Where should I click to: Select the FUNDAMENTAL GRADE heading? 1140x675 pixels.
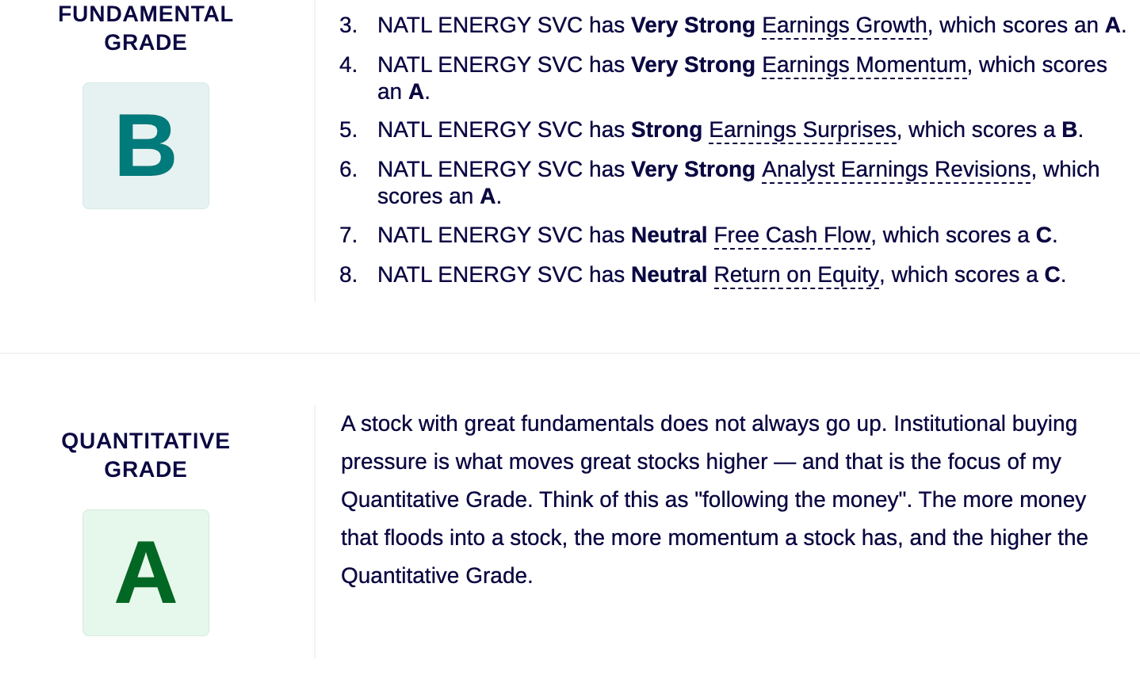point(146,28)
